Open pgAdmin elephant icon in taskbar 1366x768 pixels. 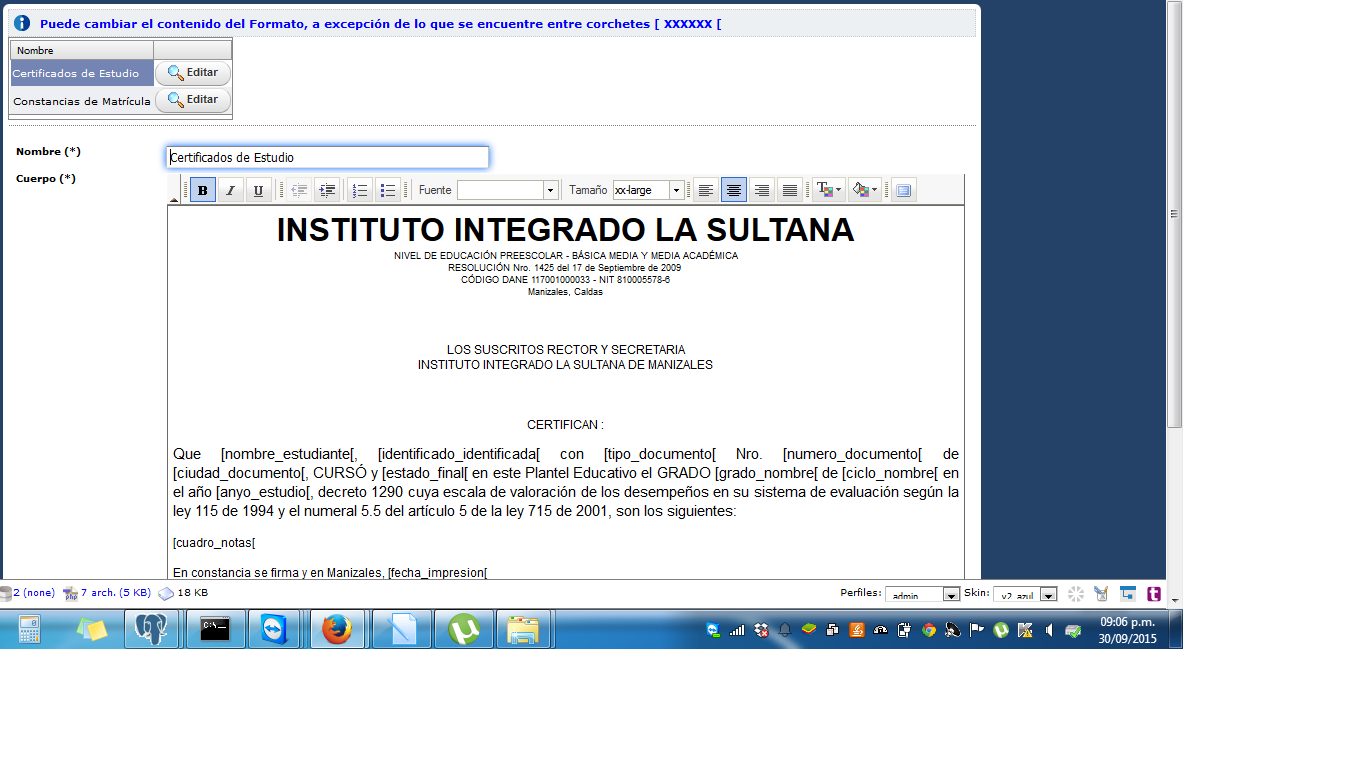151,629
